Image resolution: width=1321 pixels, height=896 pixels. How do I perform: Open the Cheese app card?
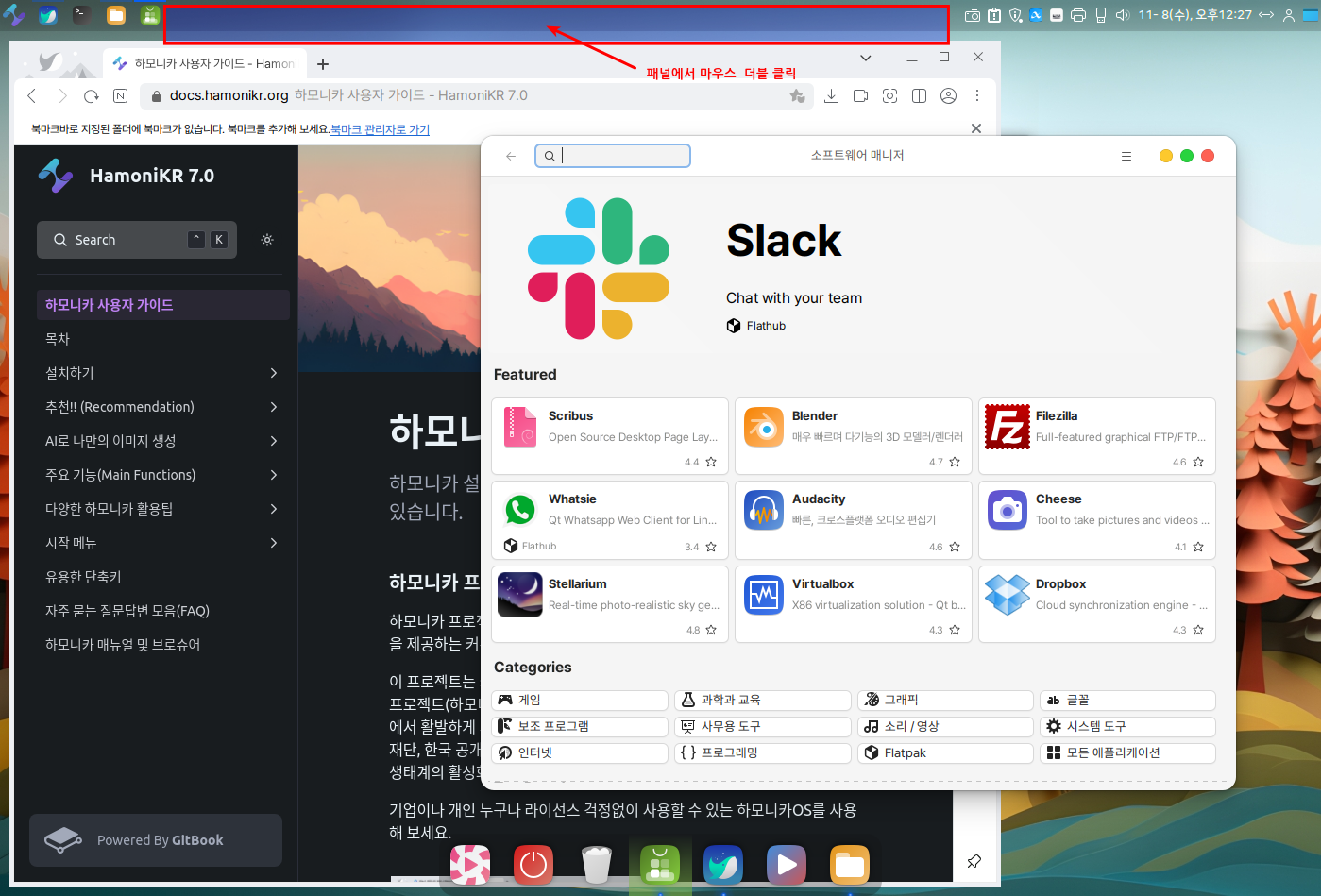(x=1097, y=520)
